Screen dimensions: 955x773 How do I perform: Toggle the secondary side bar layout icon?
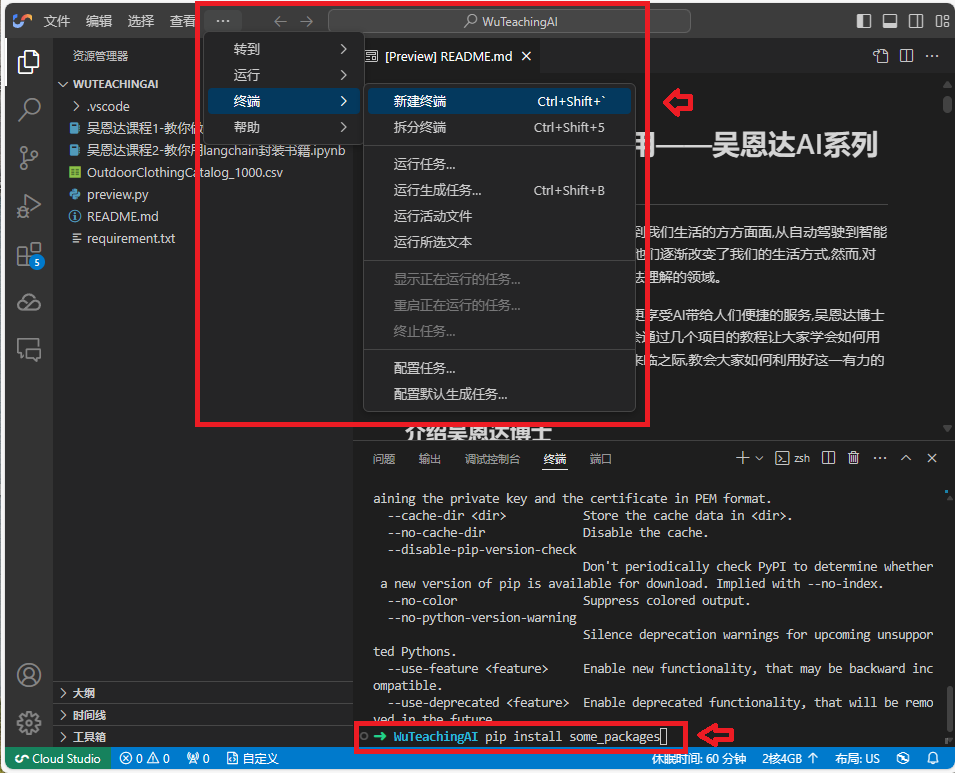click(915, 21)
